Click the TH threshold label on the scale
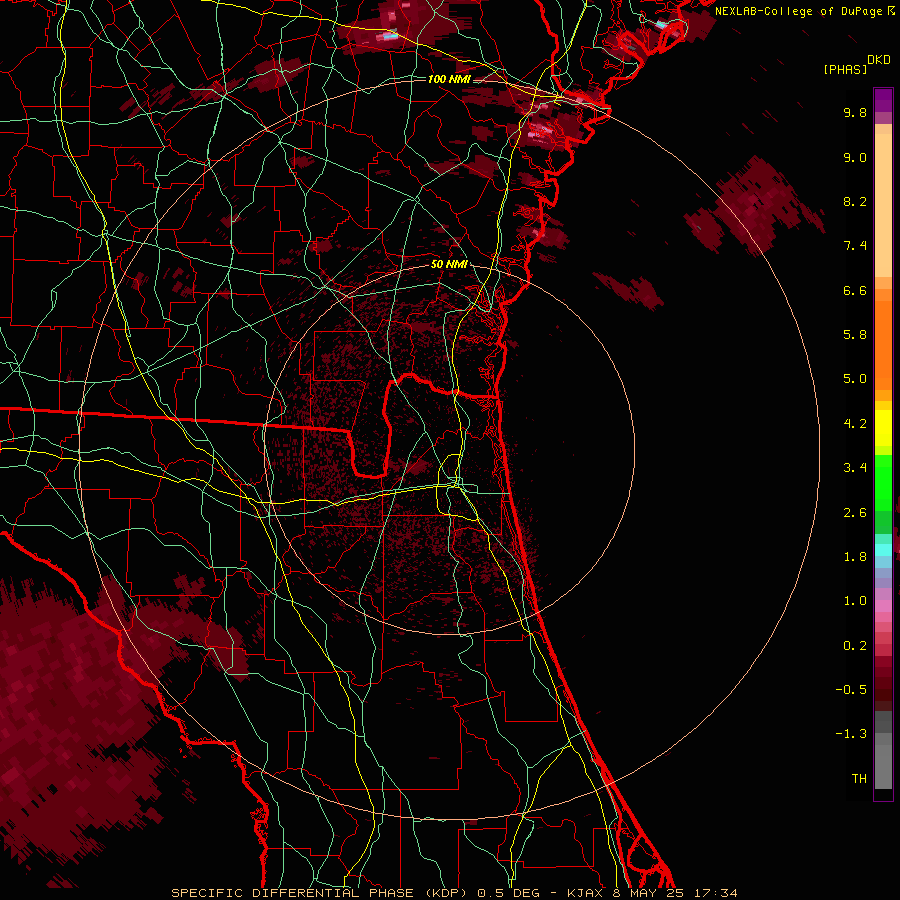Screen dimensions: 900x900 click(x=859, y=779)
